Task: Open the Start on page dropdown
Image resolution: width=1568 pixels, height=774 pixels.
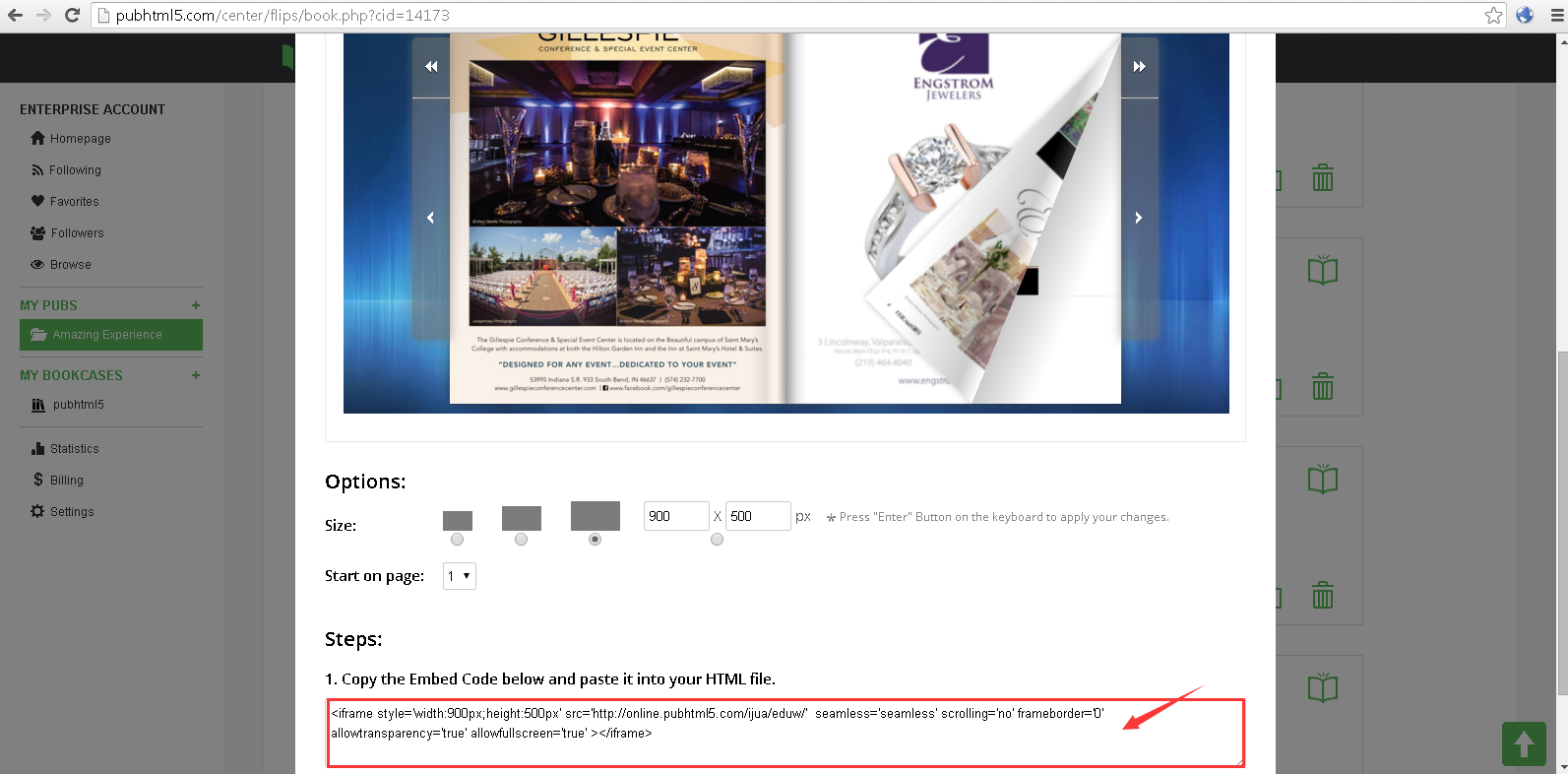Action: click(460, 576)
